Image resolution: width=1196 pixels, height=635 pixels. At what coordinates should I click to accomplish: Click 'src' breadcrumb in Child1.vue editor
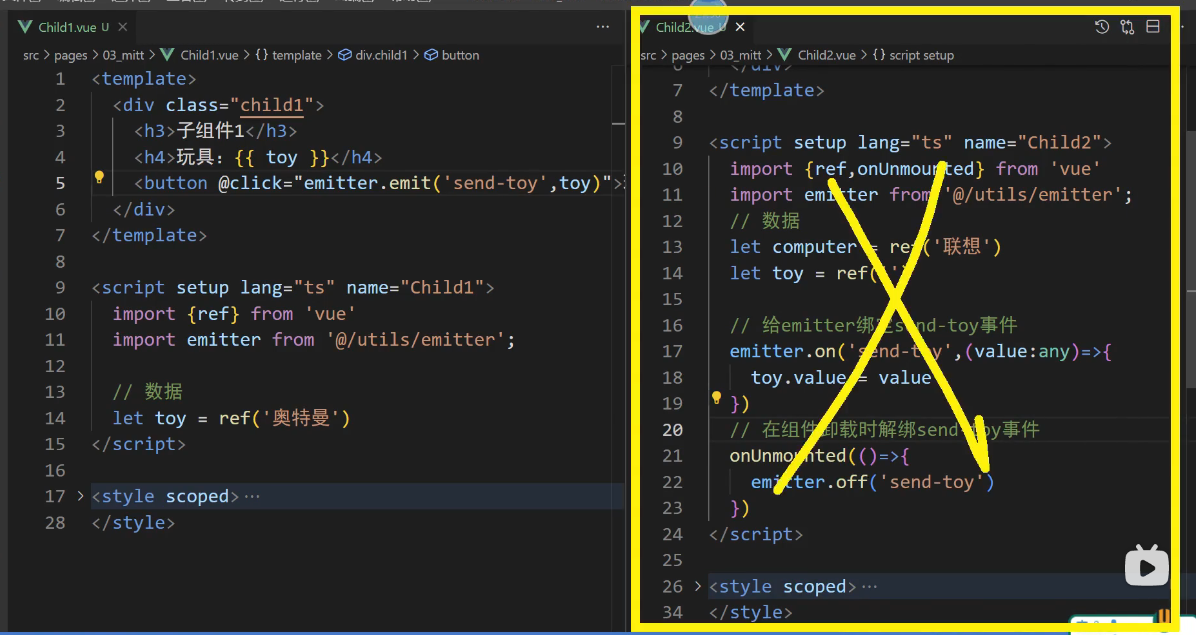[31, 55]
